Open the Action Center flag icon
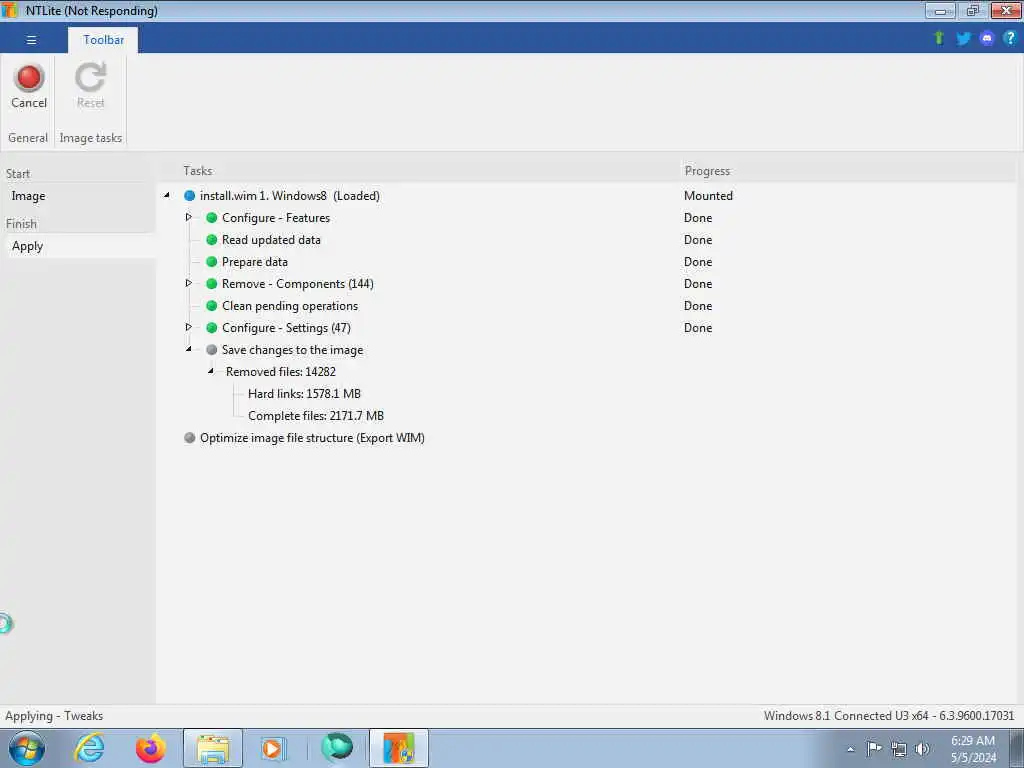The image size is (1024, 768). coord(874,748)
